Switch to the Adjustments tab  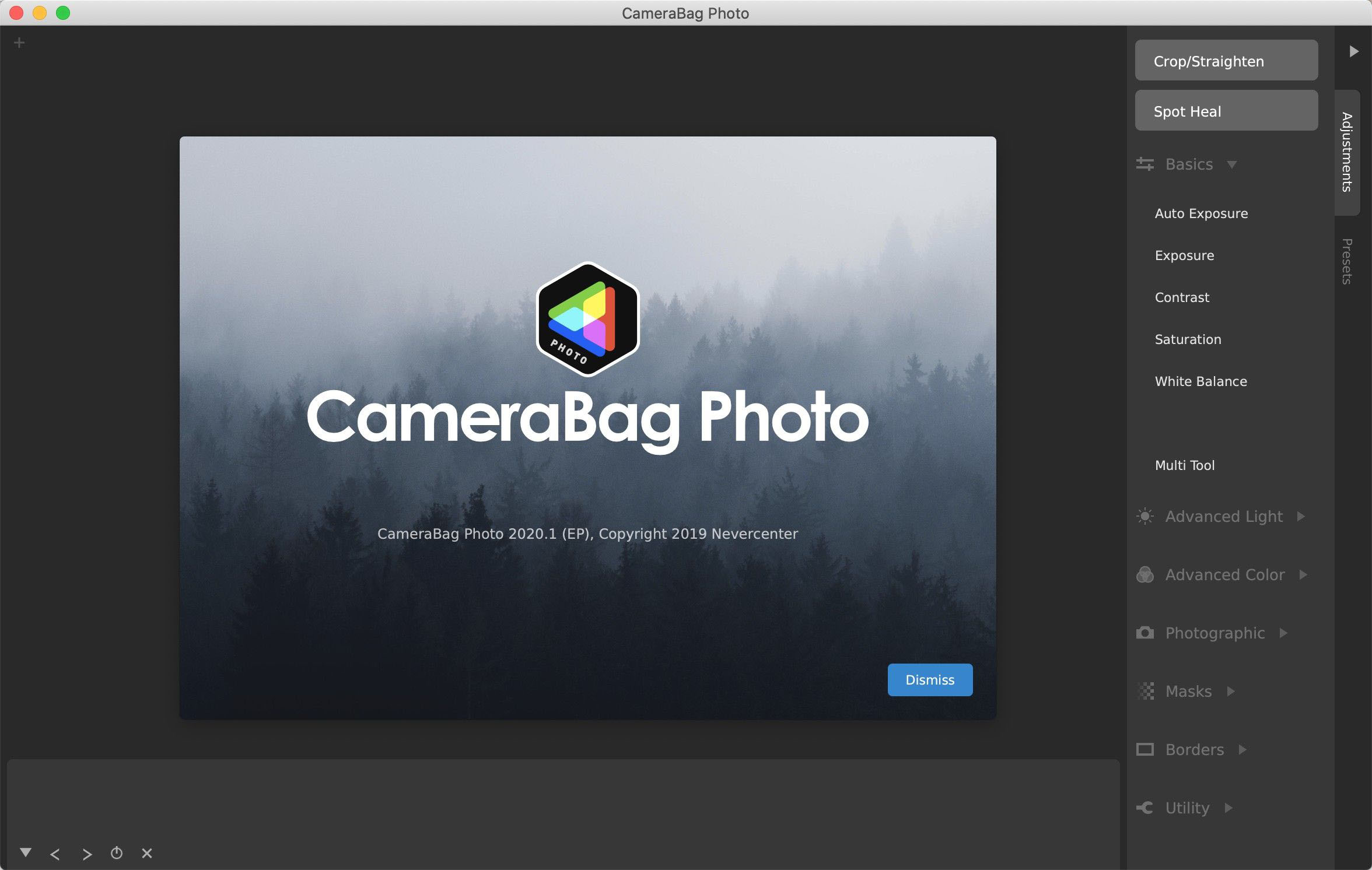(1347, 152)
